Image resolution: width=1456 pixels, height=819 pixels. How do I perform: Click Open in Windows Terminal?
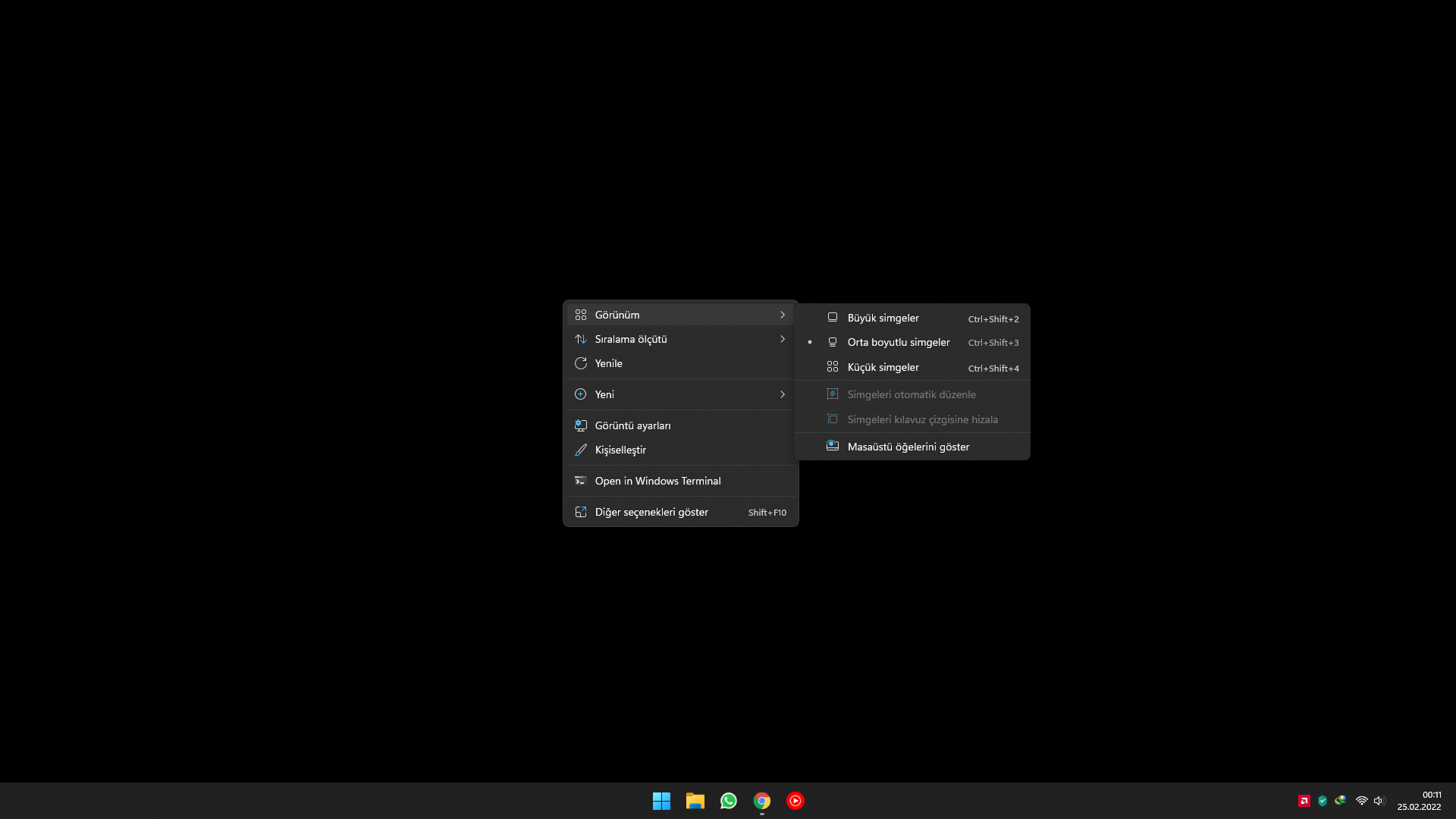657,481
